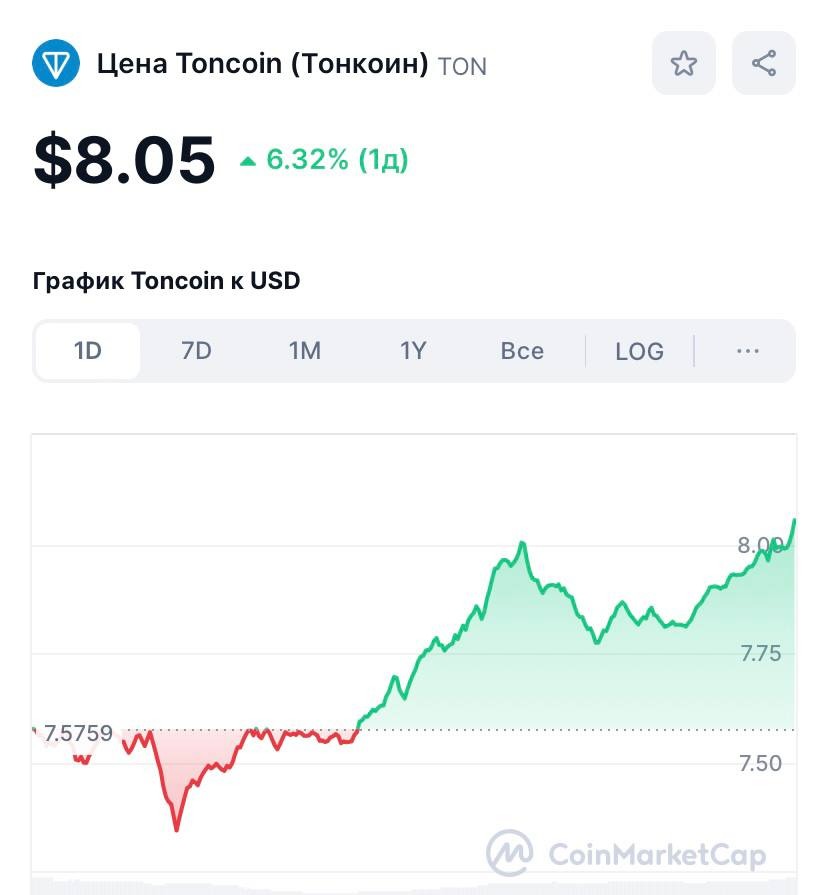
Task: Click the 7.5759 opening price label
Action: coord(79,734)
